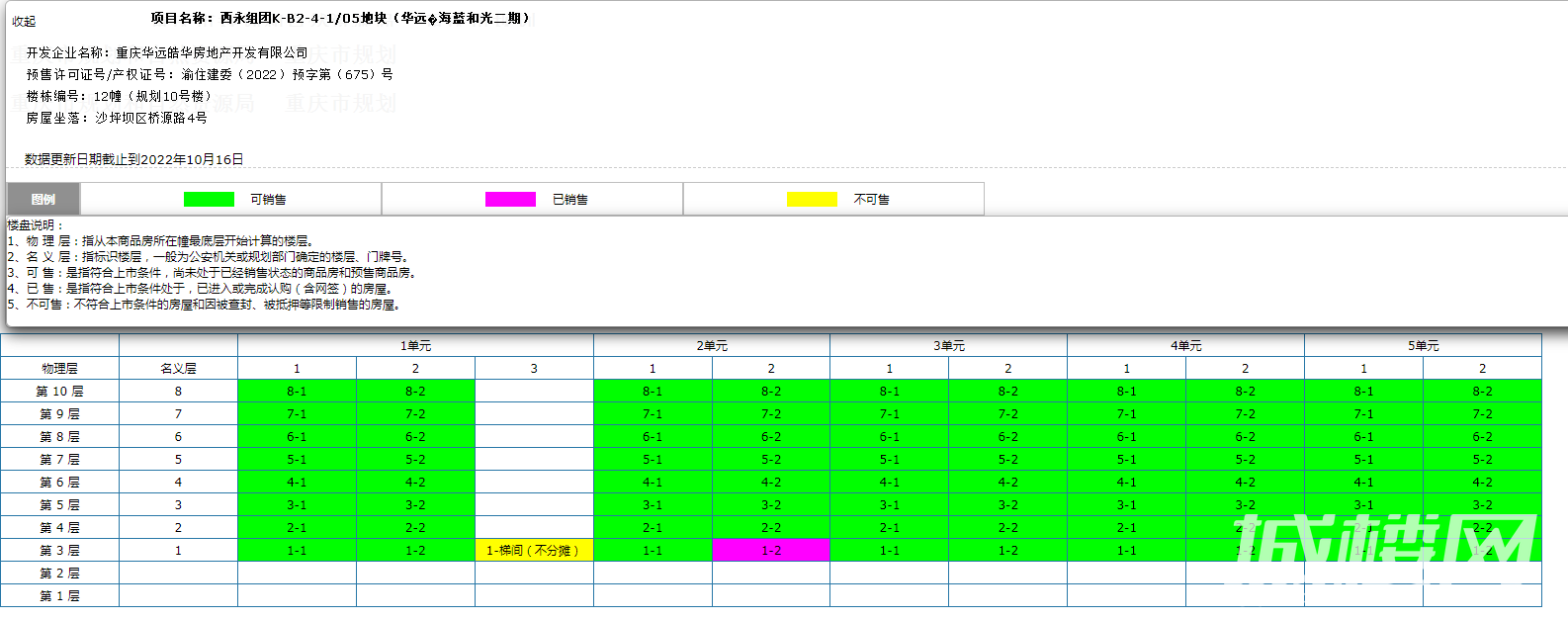
Task: Open room 7-2 in 3单元
Action: coord(1007,414)
